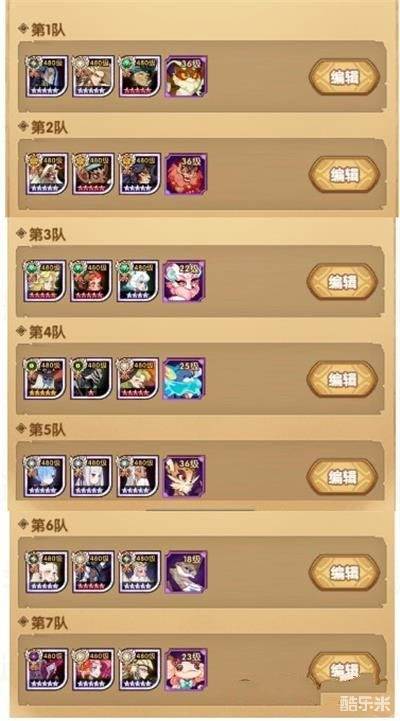This screenshot has width=400, height=721.
Task: Click the second hero portrait in 第4队
Action: [x=91, y=378]
